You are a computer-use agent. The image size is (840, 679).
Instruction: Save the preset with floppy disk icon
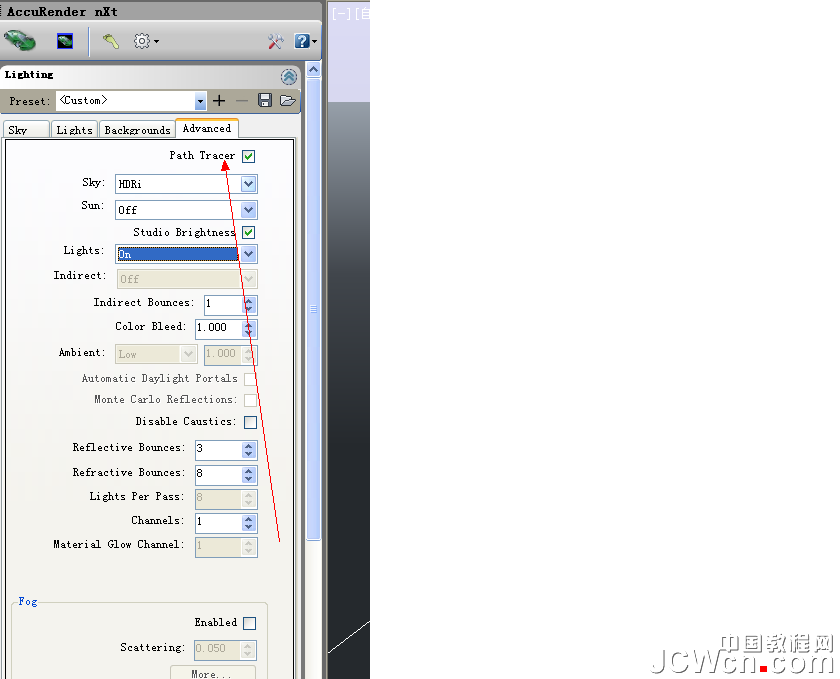pos(265,100)
